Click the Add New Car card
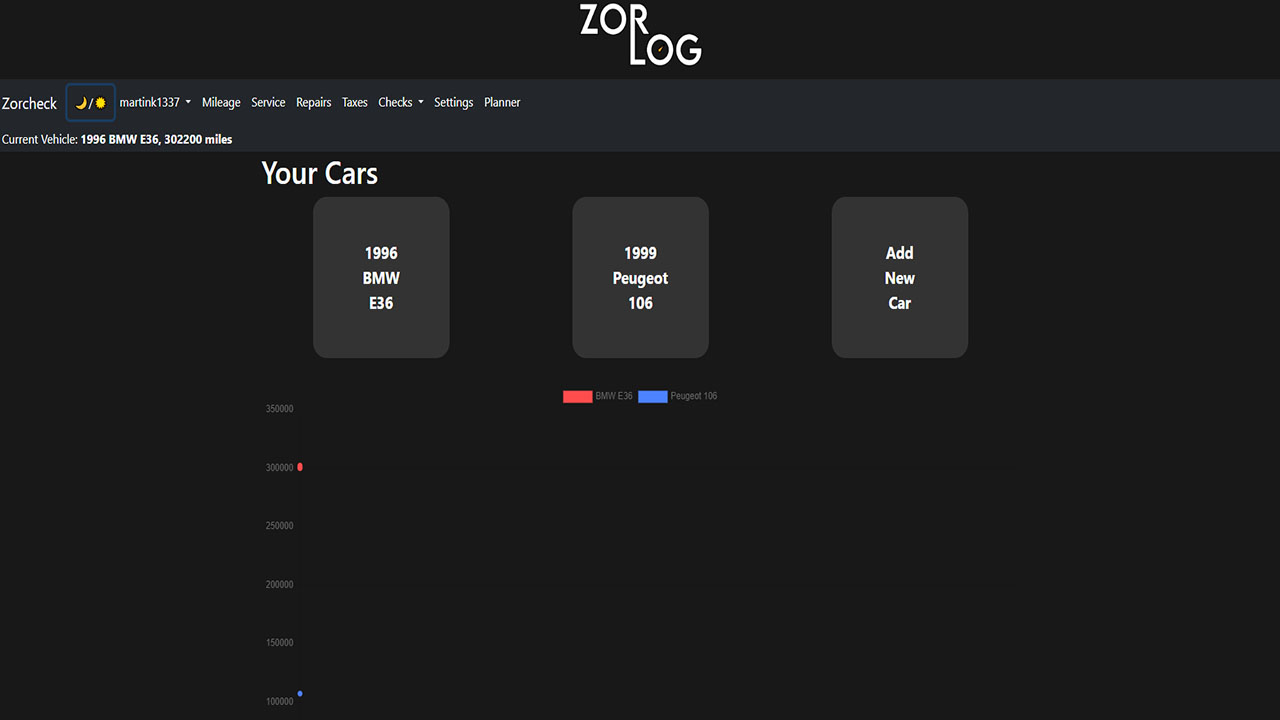 click(900, 277)
